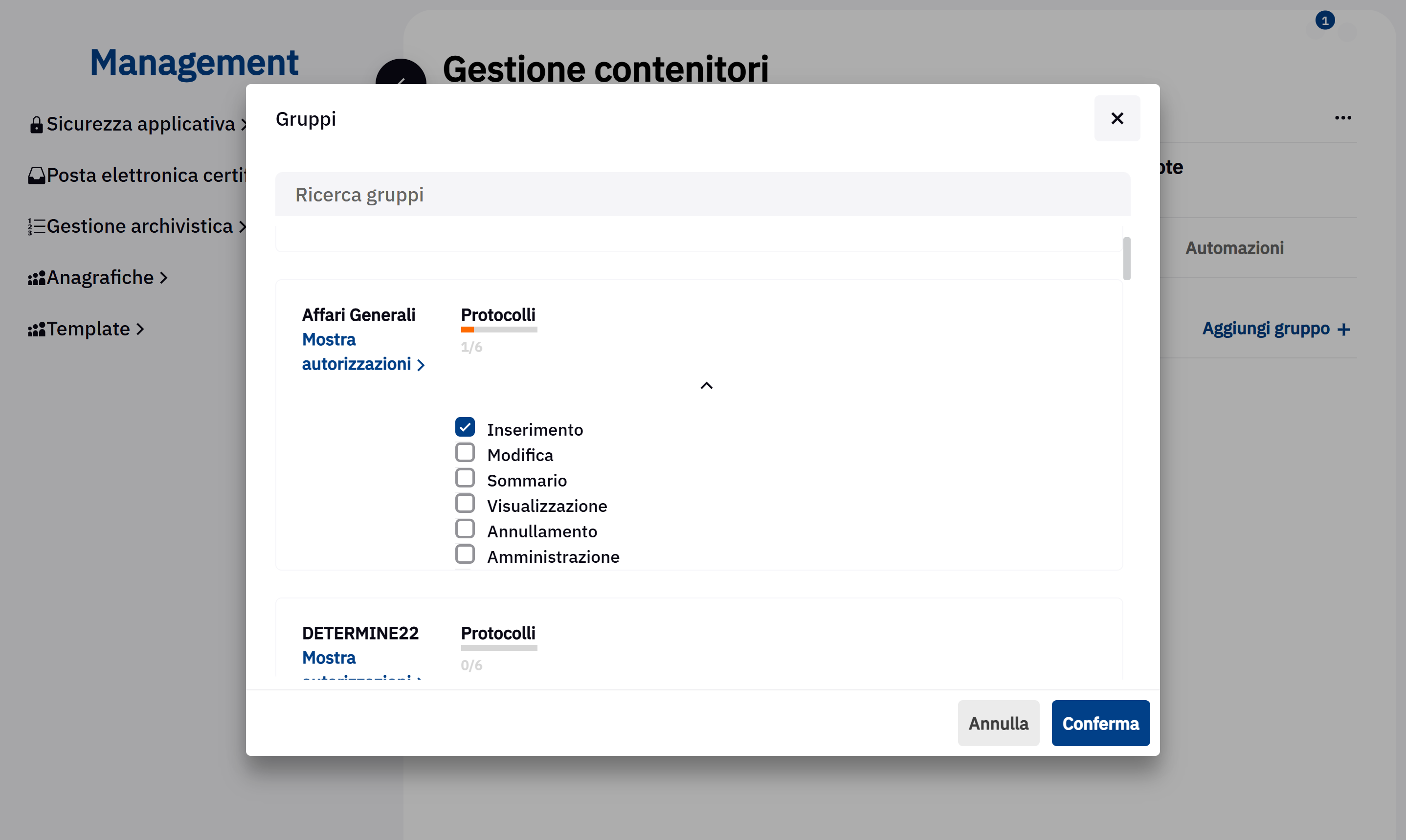This screenshot has width=1406, height=840.
Task: Click the Annulla button
Action: (x=998, y=723)
